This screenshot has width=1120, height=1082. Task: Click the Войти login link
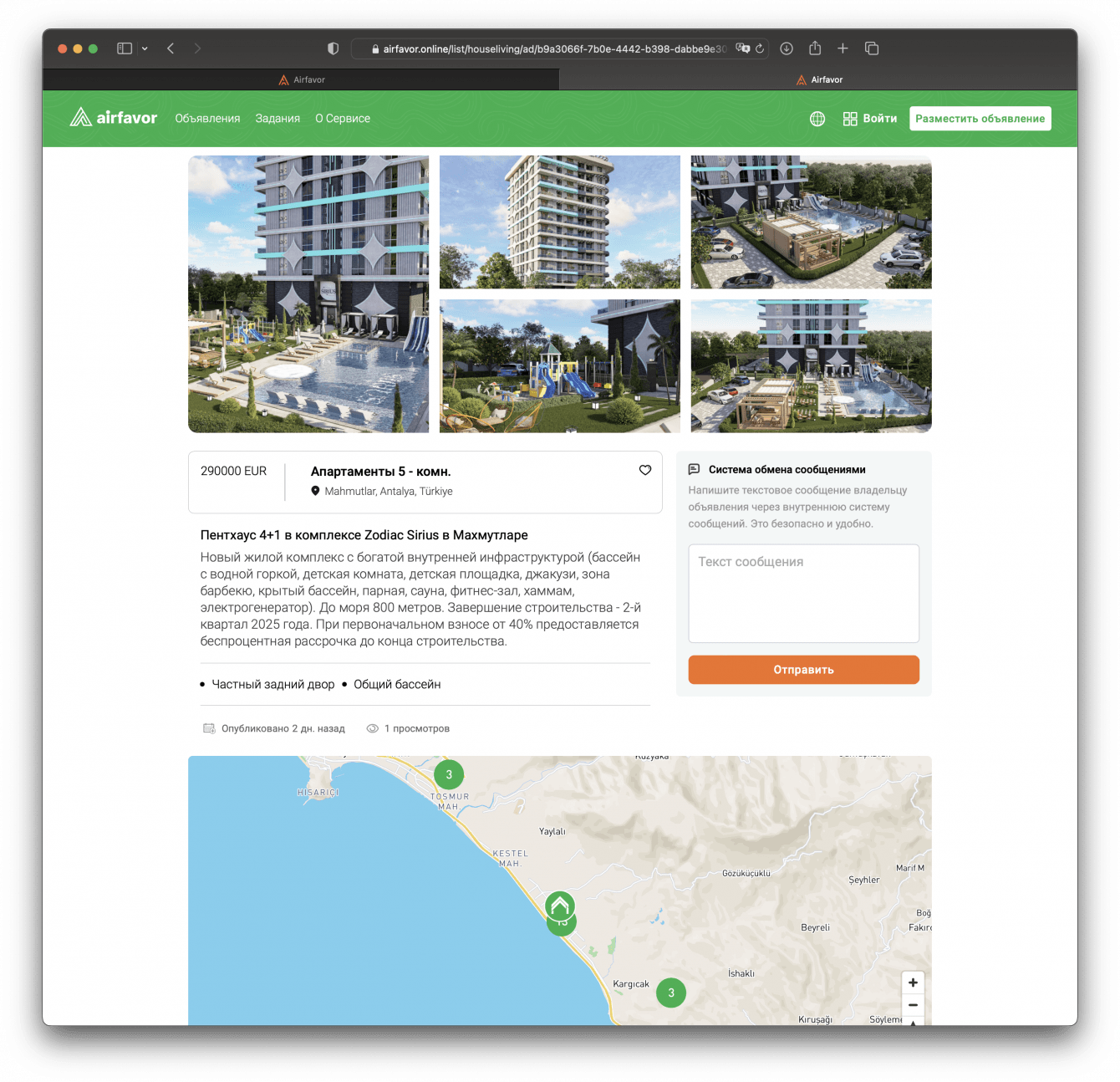tap(880, 119)
